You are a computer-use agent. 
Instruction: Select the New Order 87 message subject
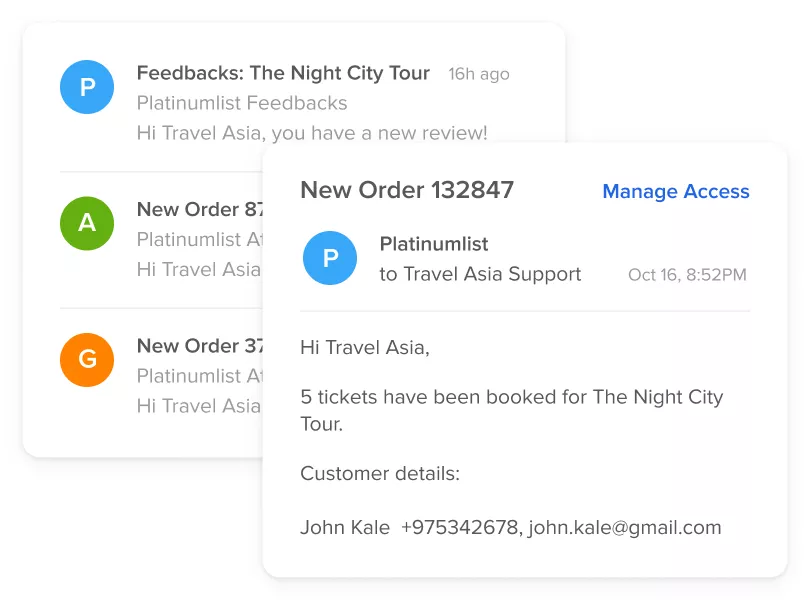tap(200, 209)
